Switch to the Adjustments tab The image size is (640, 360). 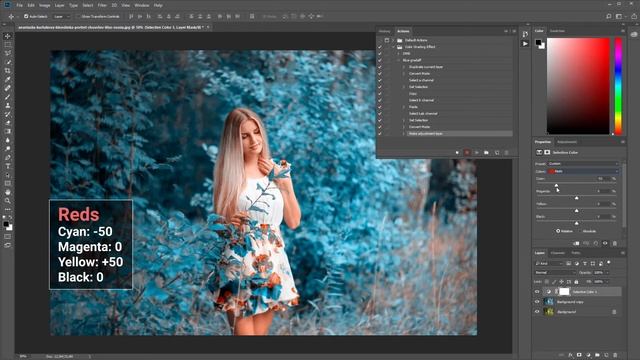[567, 142]
